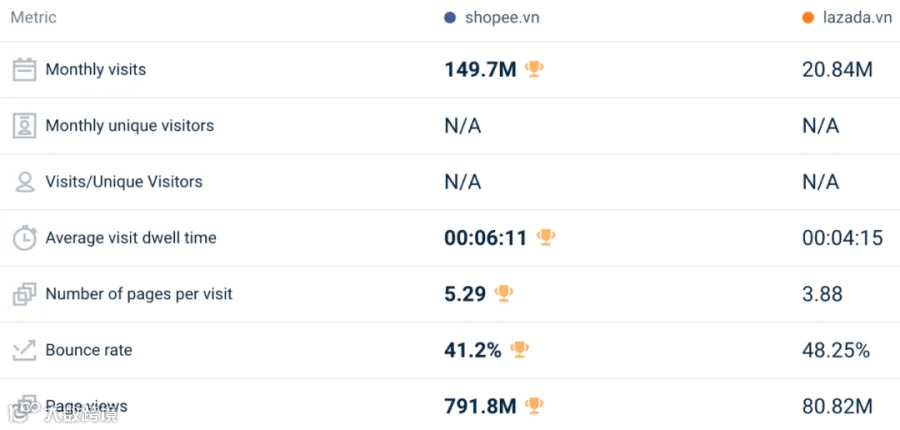Viewport: 900px width, 430px height.
Task: Click lazada.vn's N/A for Monthly unique visitors
Action: point(821,126)
